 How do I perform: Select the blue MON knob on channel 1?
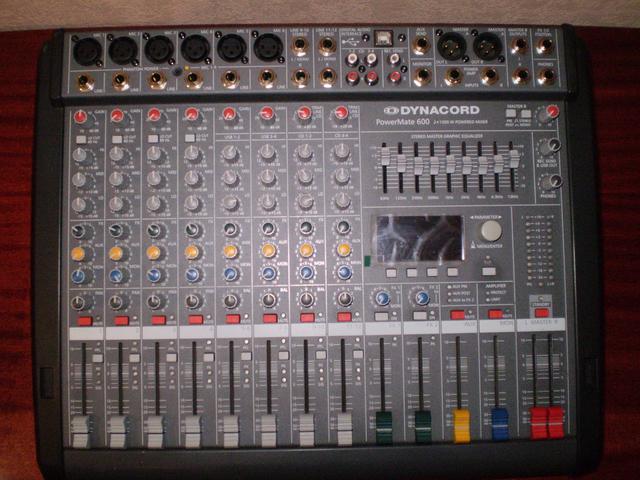click(x=78, y=275)
